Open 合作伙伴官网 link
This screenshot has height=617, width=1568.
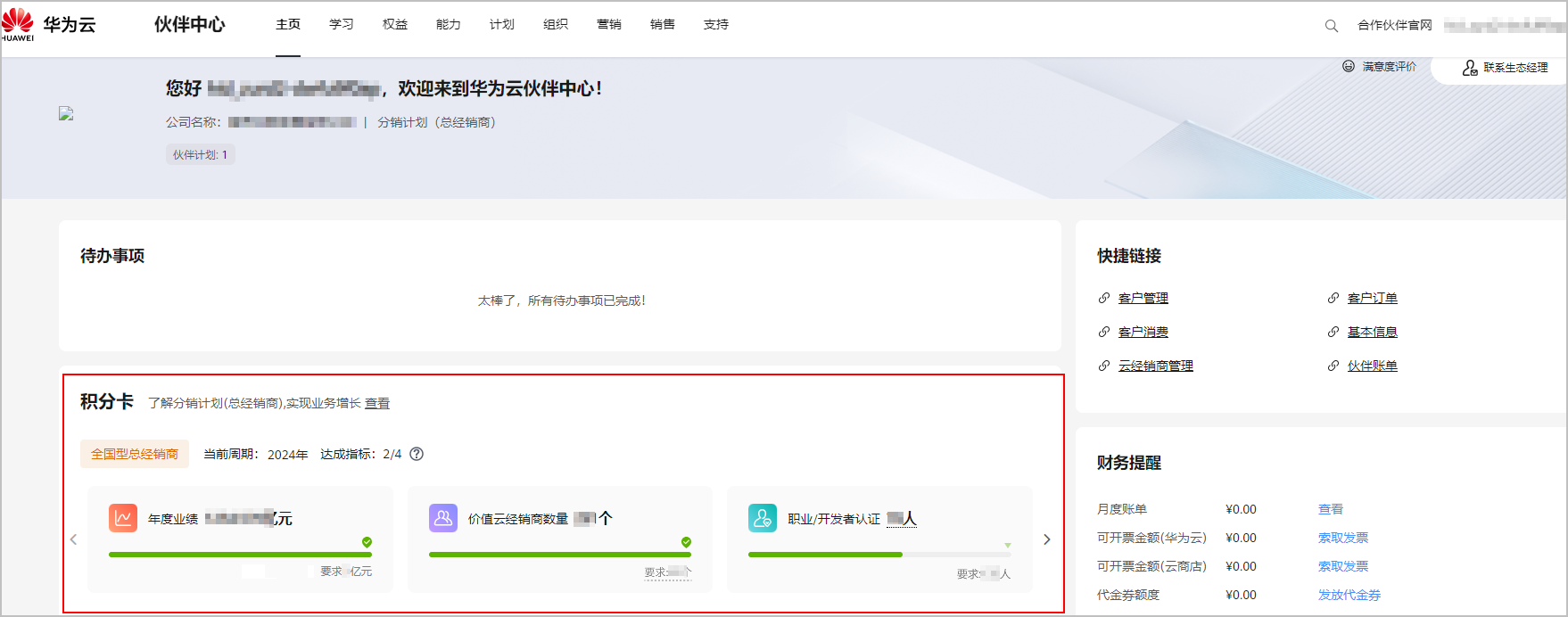click(x=1394, y=25)
